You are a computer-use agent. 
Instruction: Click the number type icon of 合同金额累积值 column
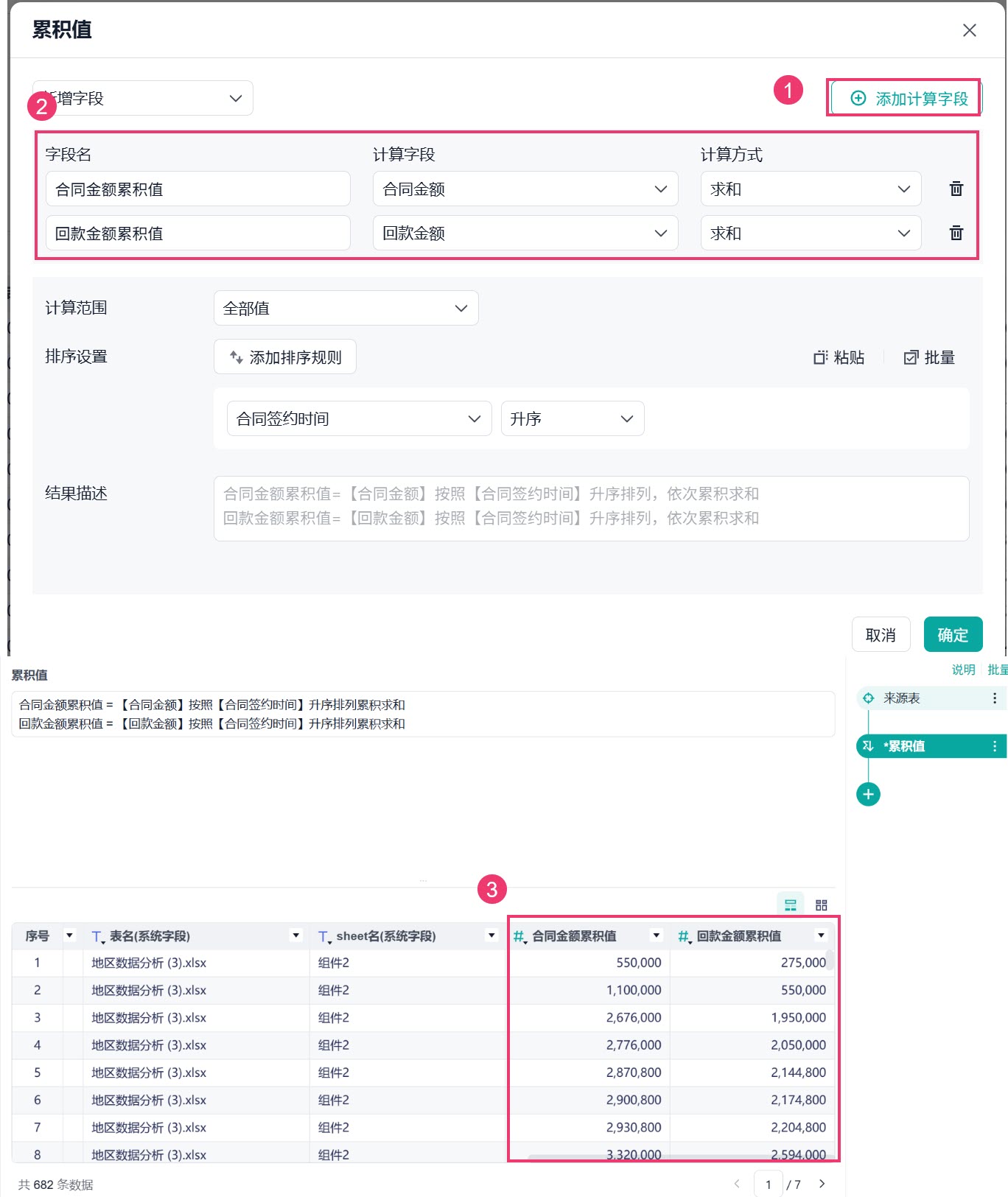[519, 937]
